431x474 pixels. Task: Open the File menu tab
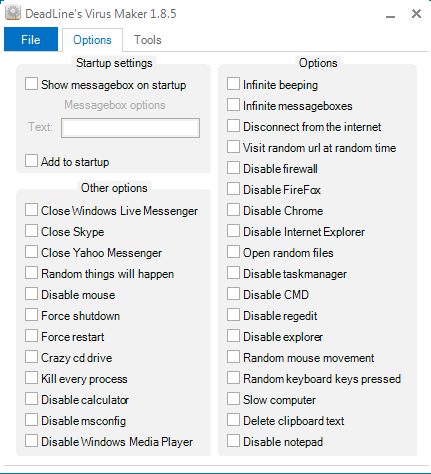coord(31,39)
